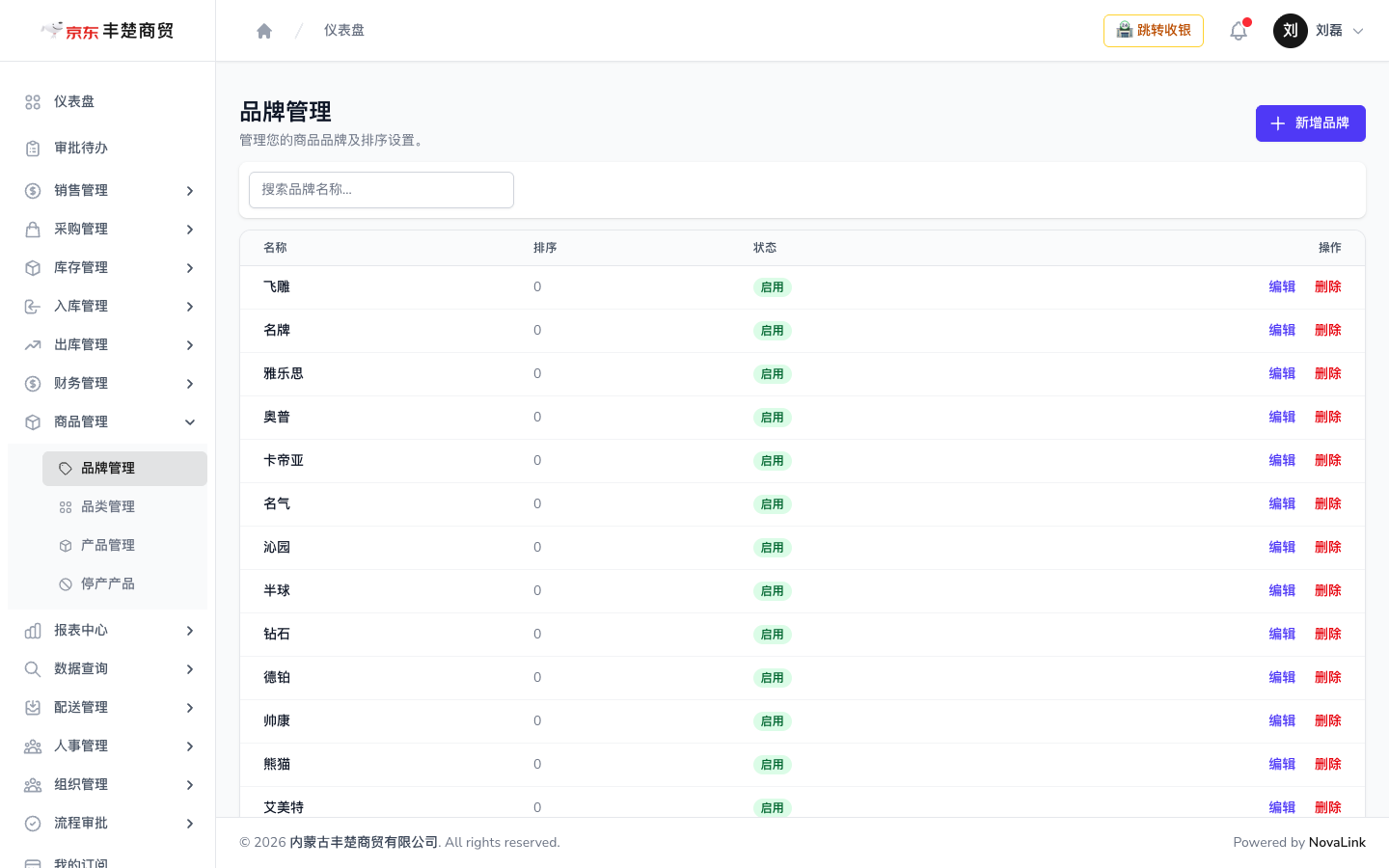Click the plus icon on 新增品牌

[x=1278, y=123]
